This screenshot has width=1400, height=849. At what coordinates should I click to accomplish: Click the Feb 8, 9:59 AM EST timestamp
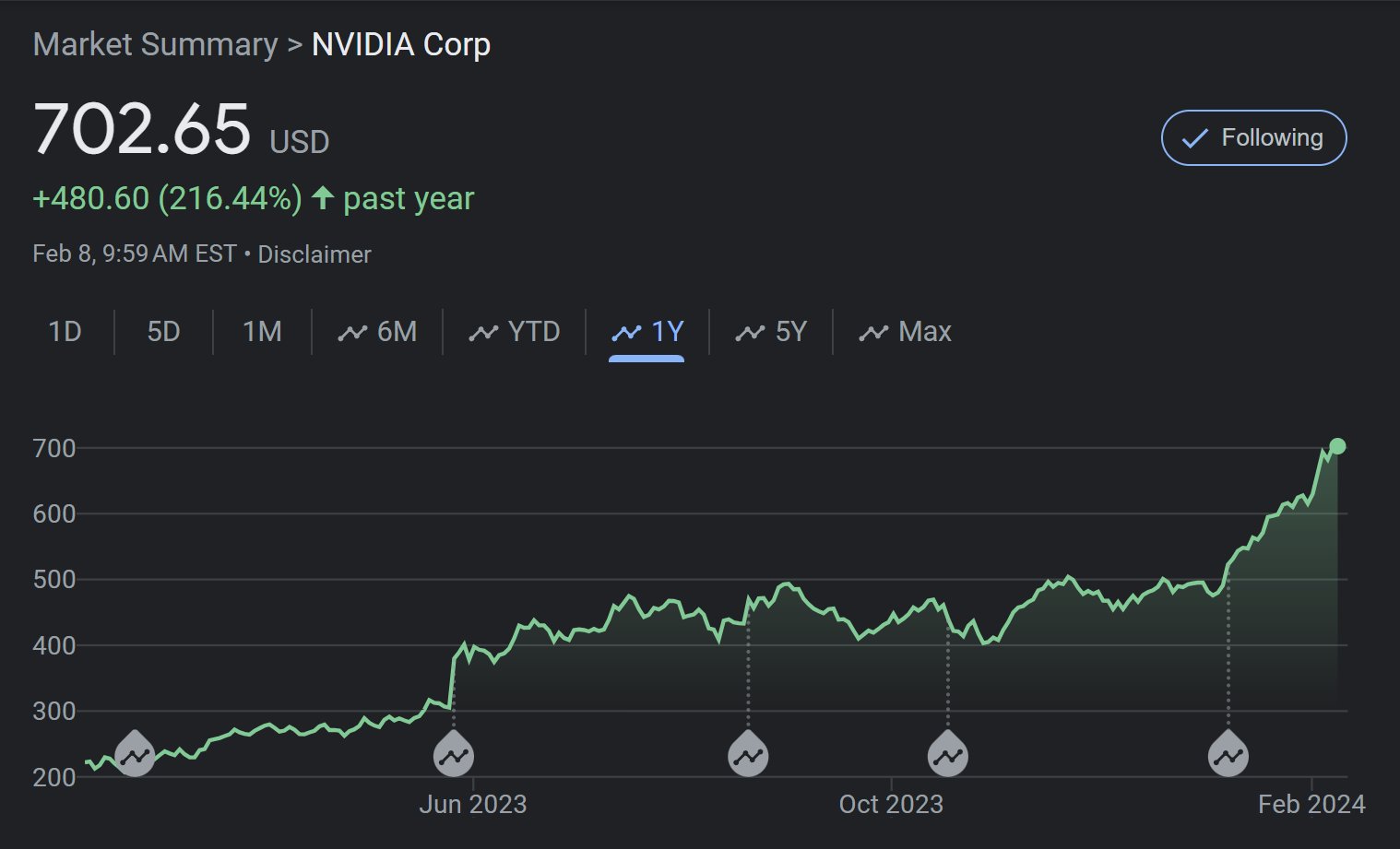click(135, 254)
